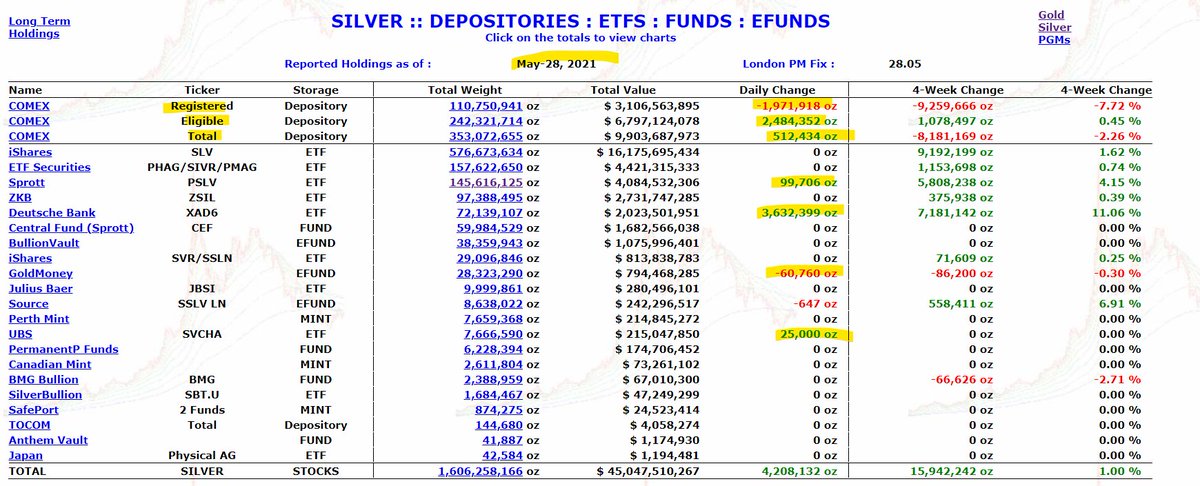View chart for ETF Securities weight 157,622,650

pos(486,167)
